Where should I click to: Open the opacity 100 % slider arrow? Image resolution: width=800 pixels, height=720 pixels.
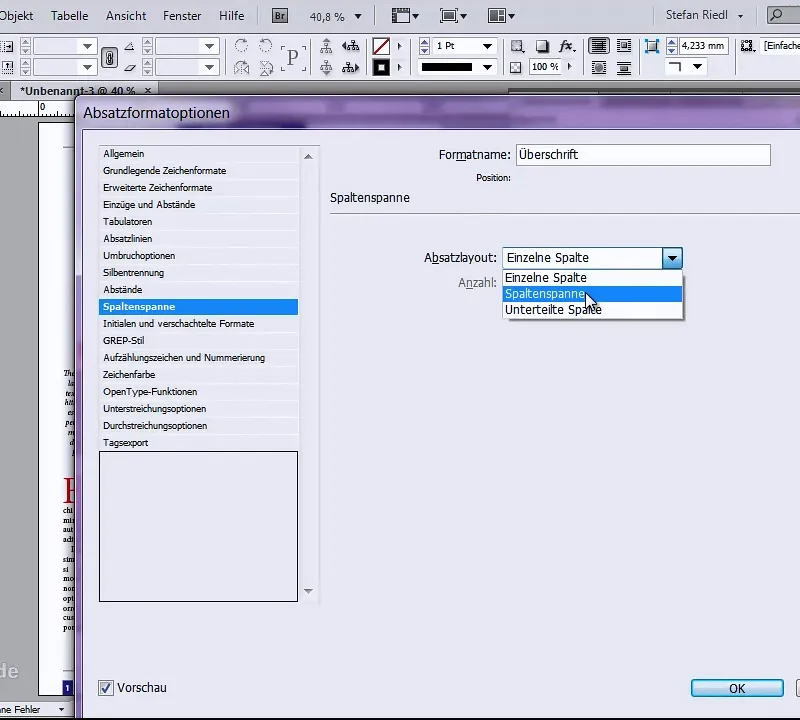pos(570,67)
